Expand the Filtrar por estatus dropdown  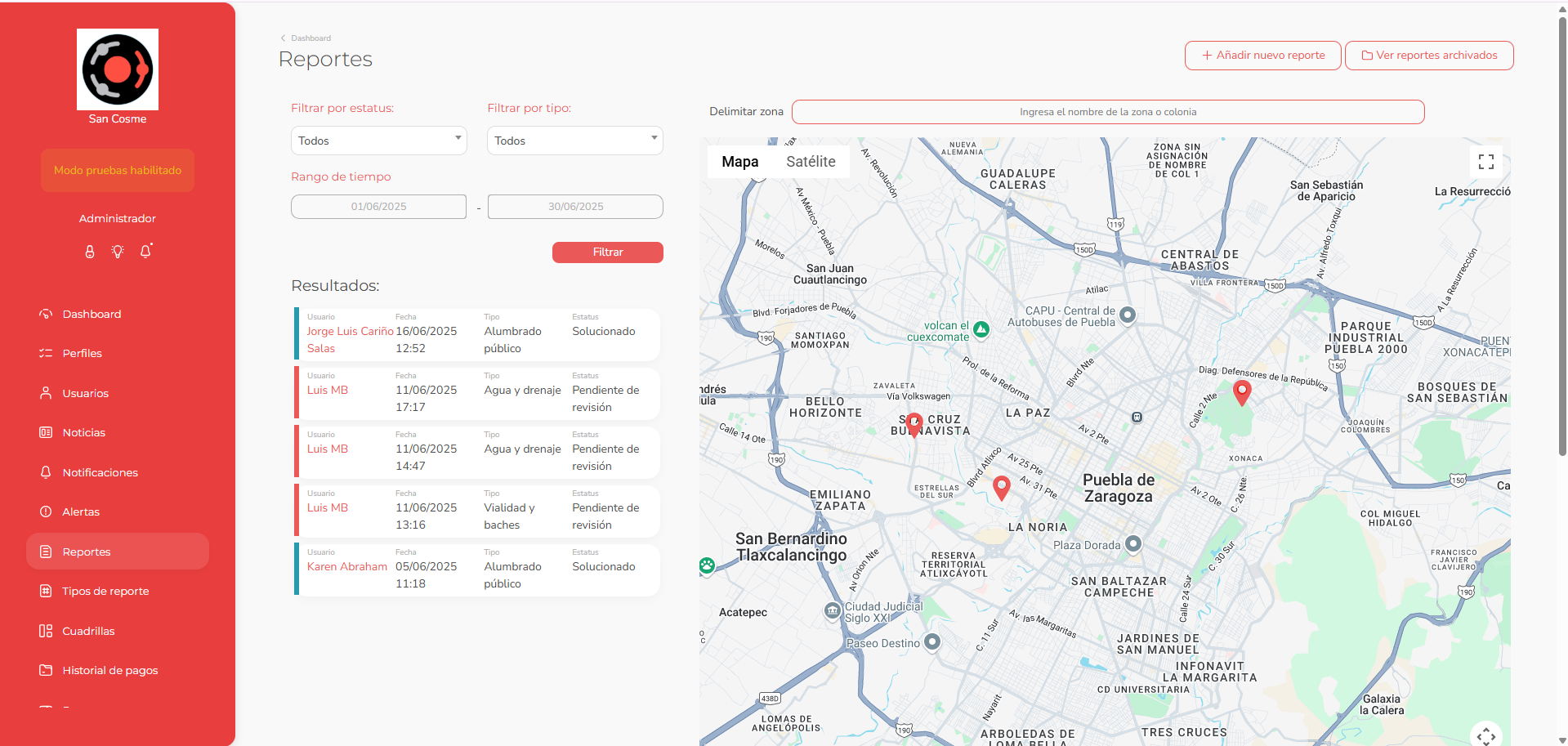pyautogui.click(x=379, y=141)
